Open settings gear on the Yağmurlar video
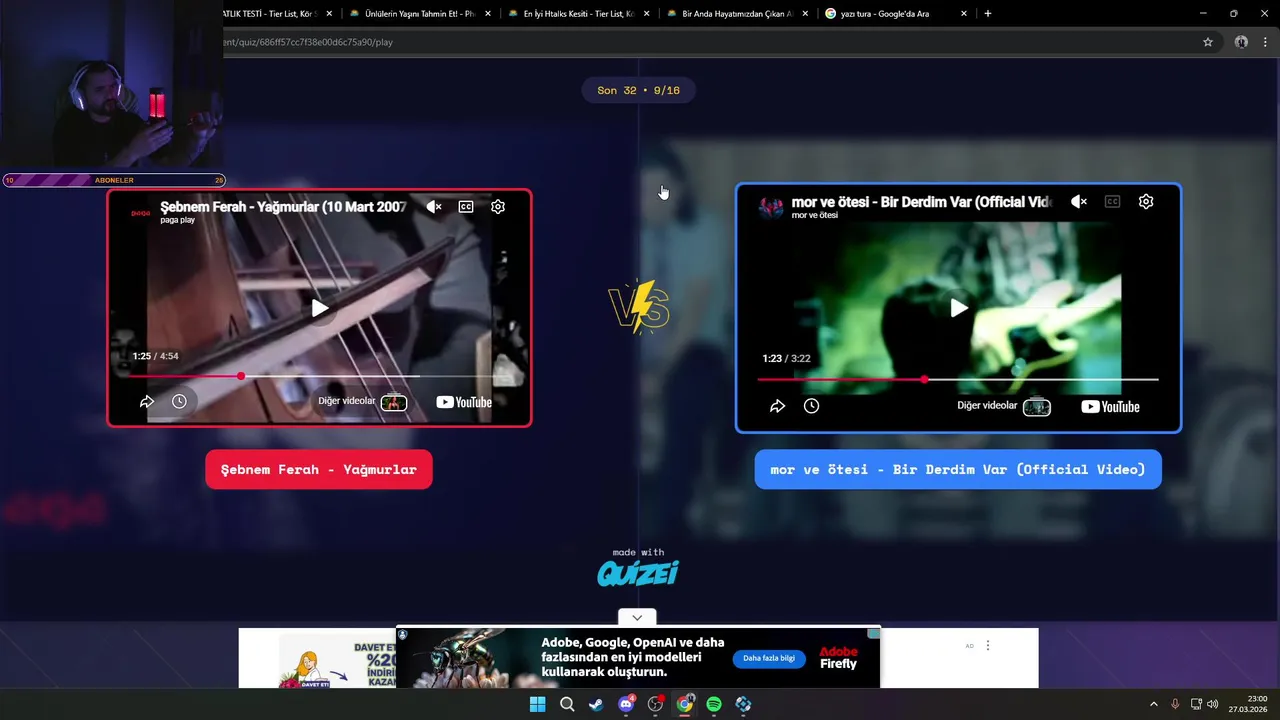 coord(498,207)
